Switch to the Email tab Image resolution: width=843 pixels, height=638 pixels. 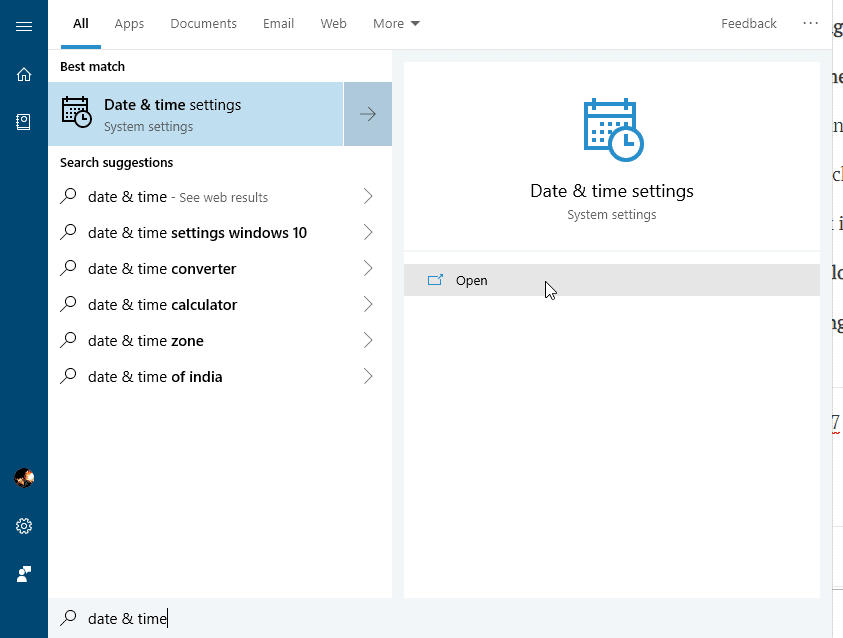(278, 24)
